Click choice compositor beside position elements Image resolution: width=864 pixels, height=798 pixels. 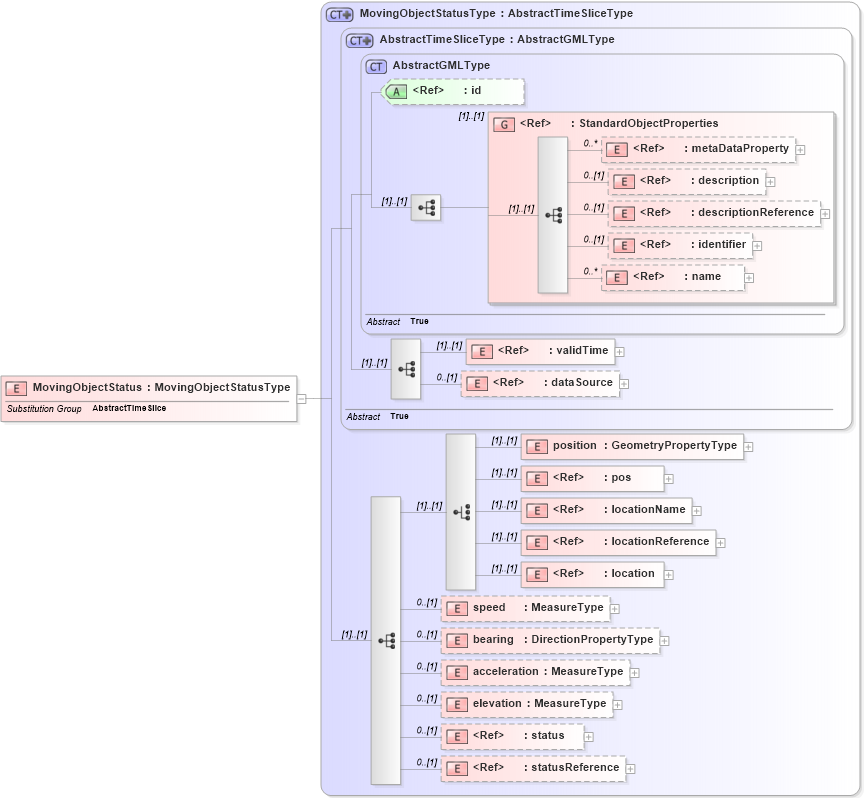(461, 512)
